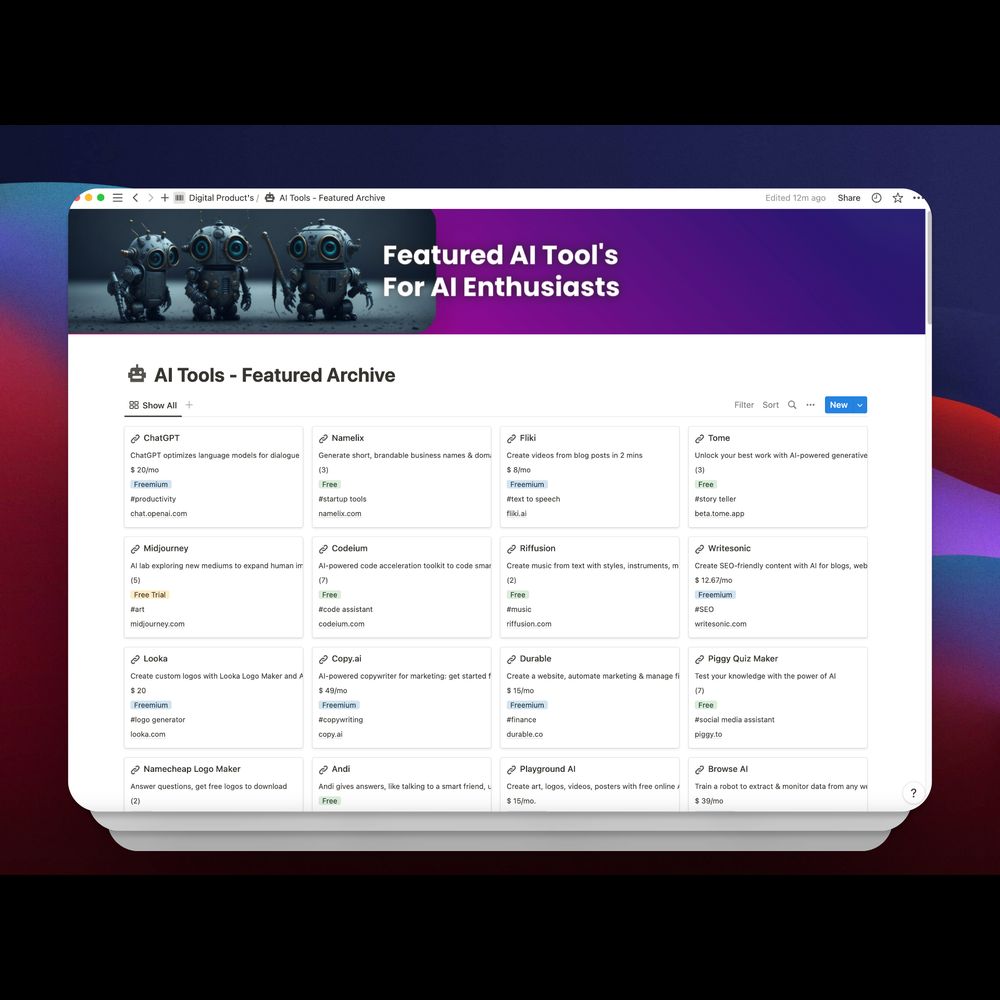Select the Show All view tab
Image resolution: width=1000 pixels, height=1000 pixels.
pyautogui.click(x=153, y=406)
